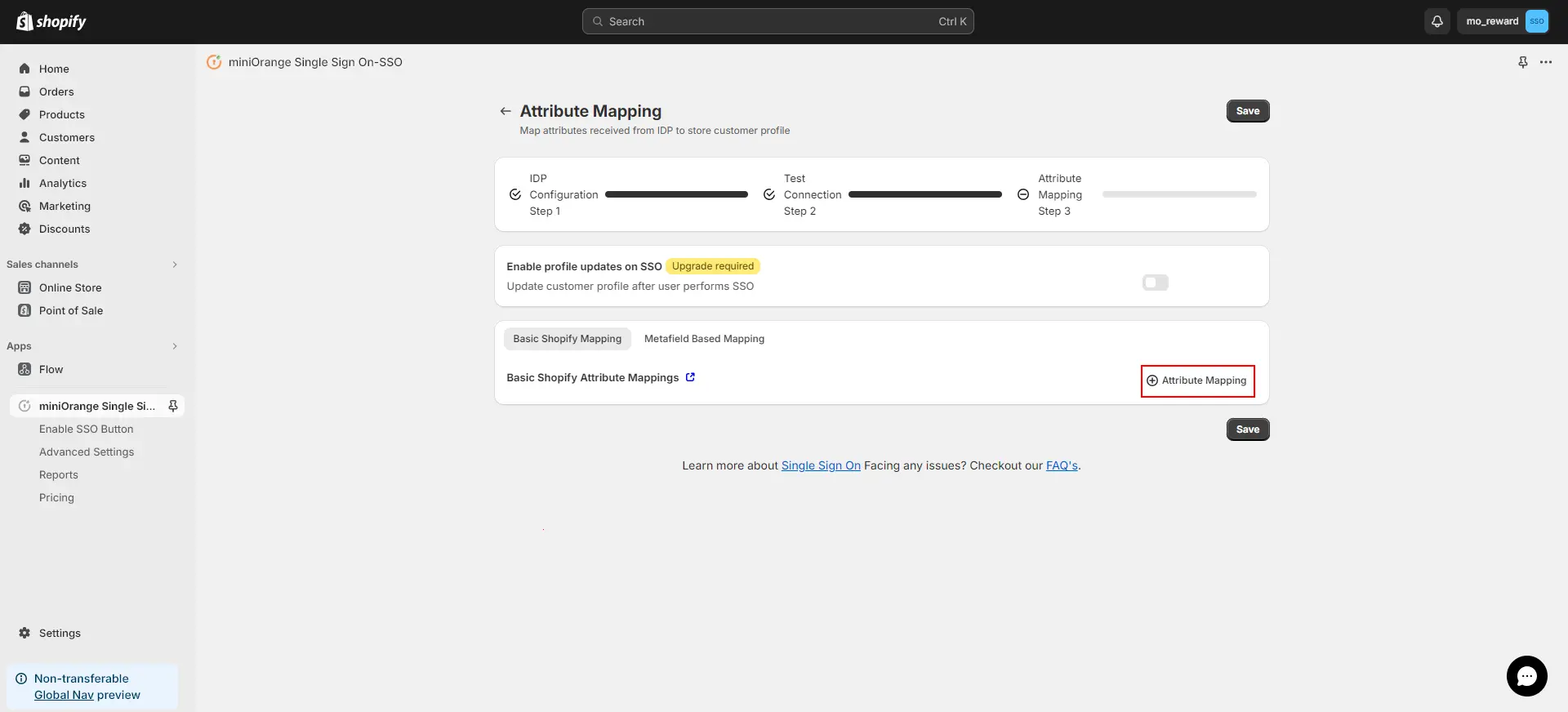Click the Attribute Mapping page heading
1568x712 pixels.
click(590, 111)
